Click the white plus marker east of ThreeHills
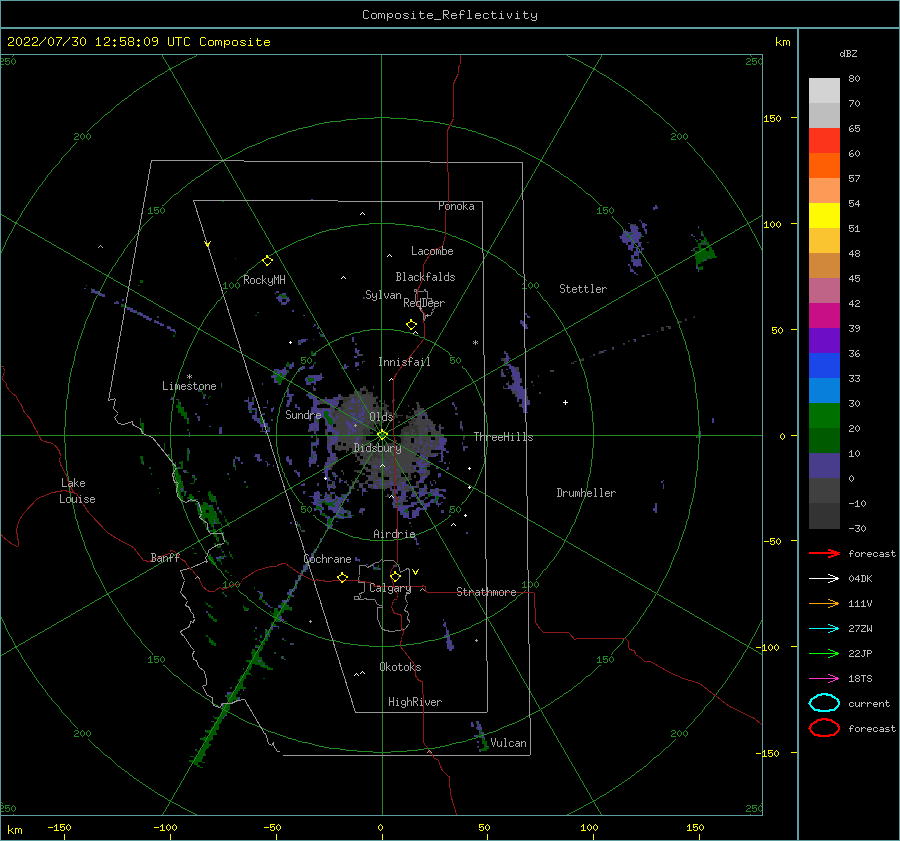Image resolution: width=900 pixels, height=841 pixels. 565,402
